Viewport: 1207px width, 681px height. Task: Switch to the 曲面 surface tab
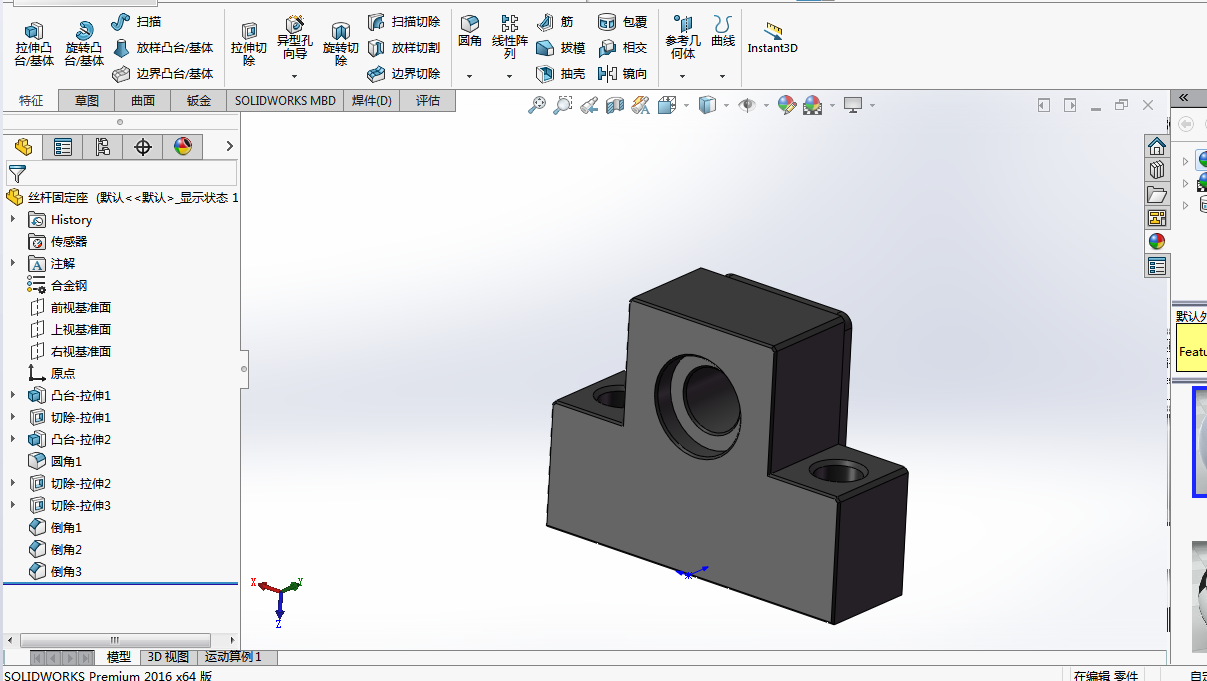[143, 100]
